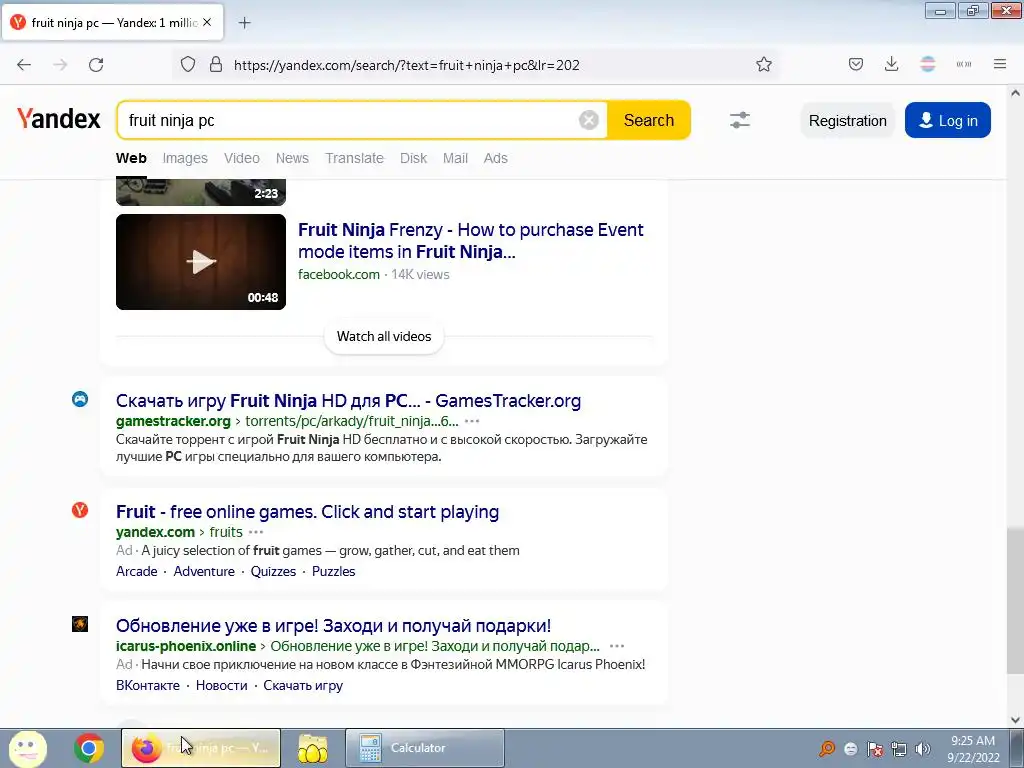Screen dimensions: 1024x768
Task: Open the Firefox application menu
Action: (x=1000, y=64)
